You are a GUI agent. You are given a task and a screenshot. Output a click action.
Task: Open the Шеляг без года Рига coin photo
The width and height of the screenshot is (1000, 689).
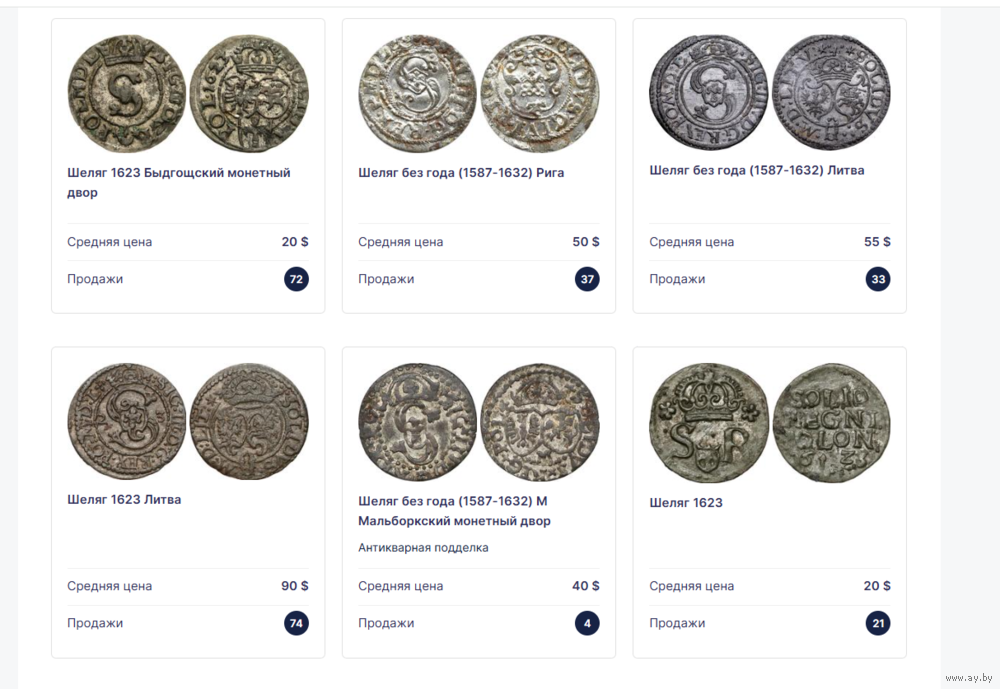click(479, 93)
